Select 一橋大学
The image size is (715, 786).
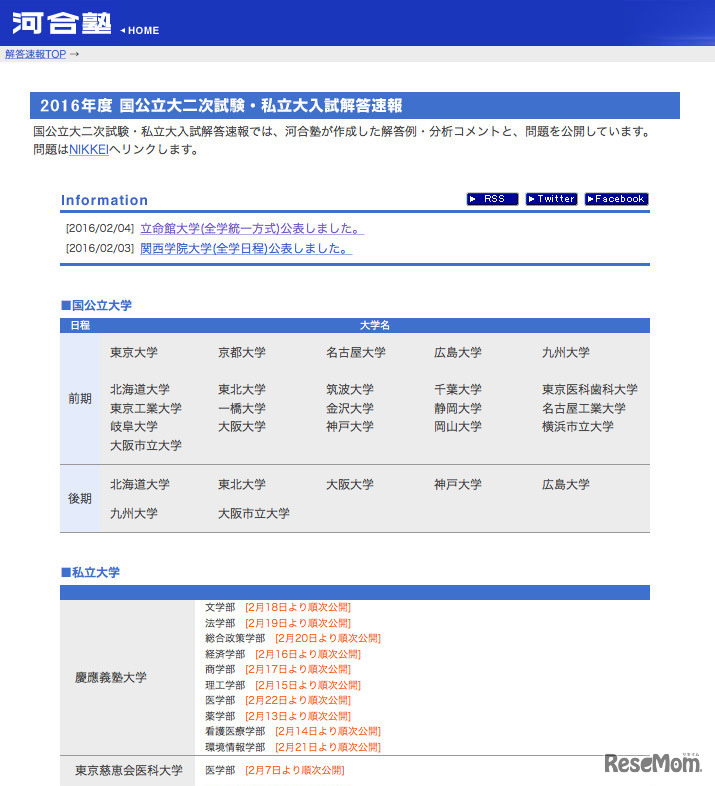point(242,408)
